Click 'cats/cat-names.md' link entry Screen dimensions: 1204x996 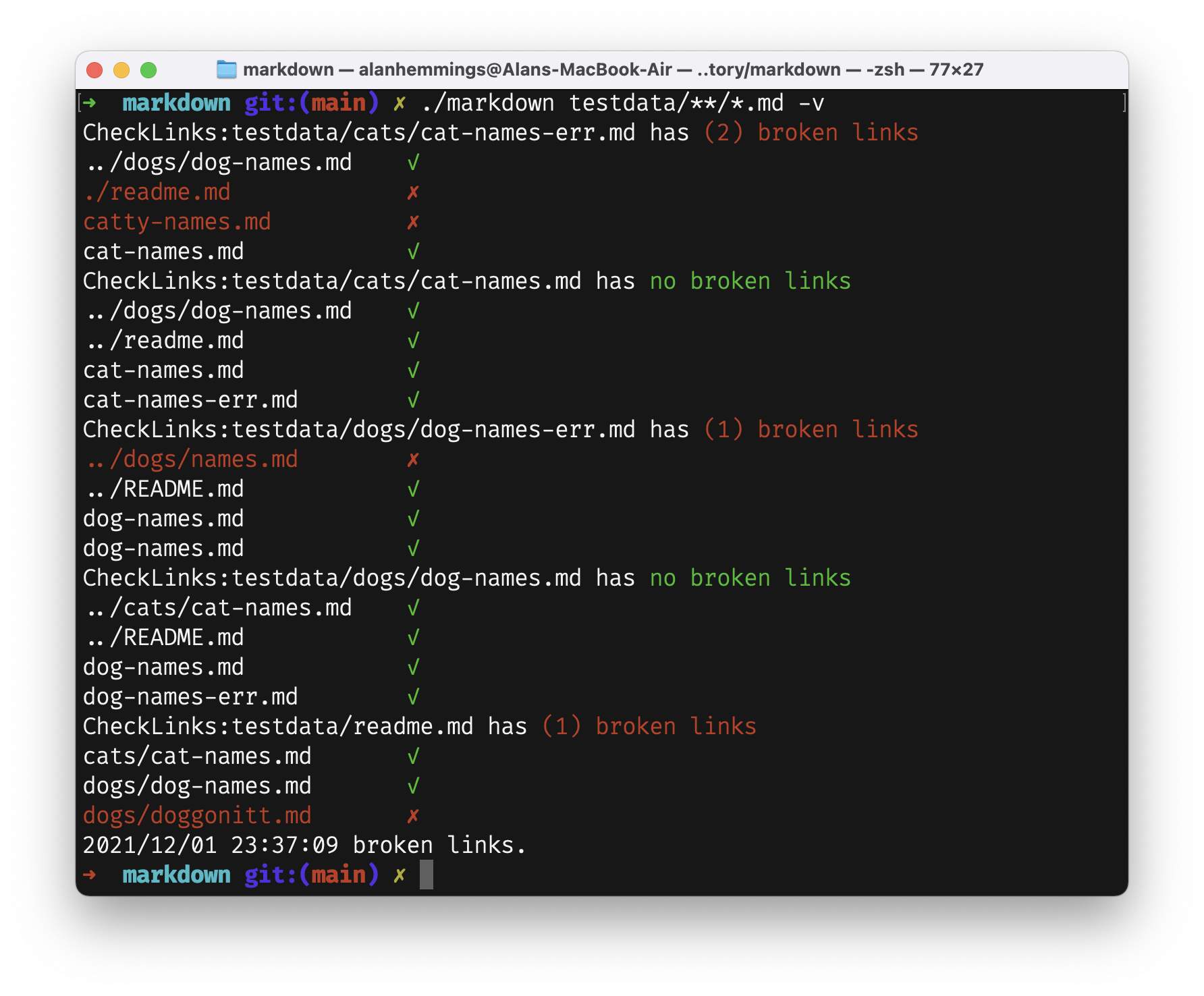pyautogui.click(x=197, y=756)
